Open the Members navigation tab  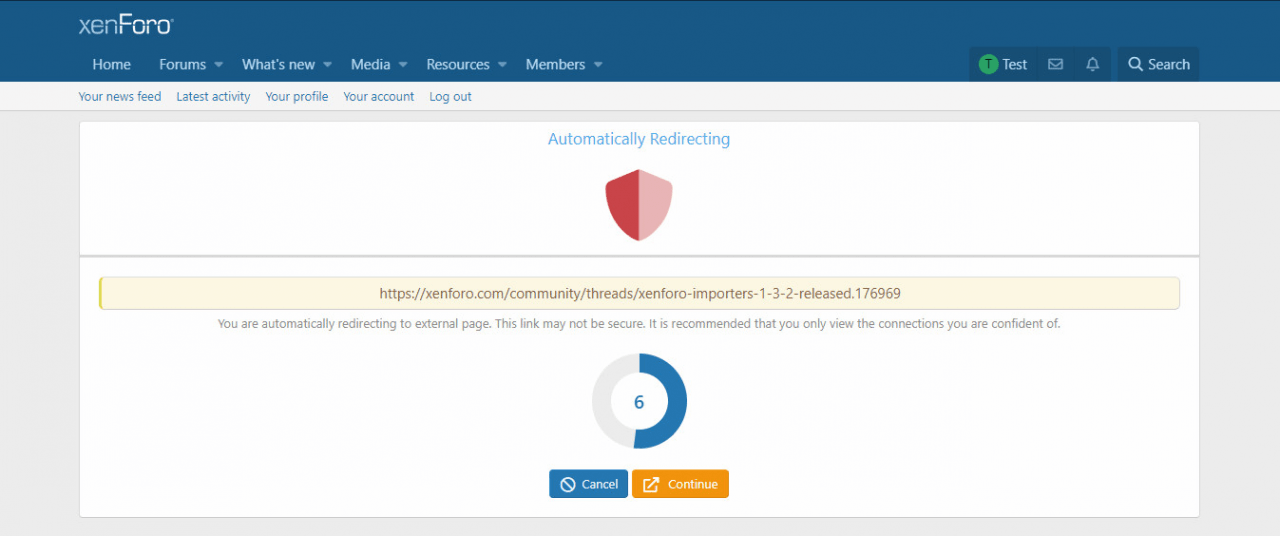coord(555,64)
